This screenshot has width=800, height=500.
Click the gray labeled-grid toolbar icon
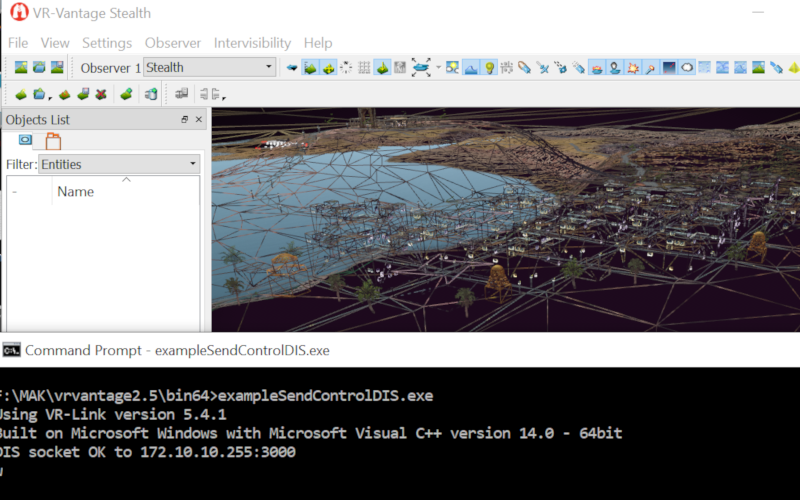tap(507, 67)
